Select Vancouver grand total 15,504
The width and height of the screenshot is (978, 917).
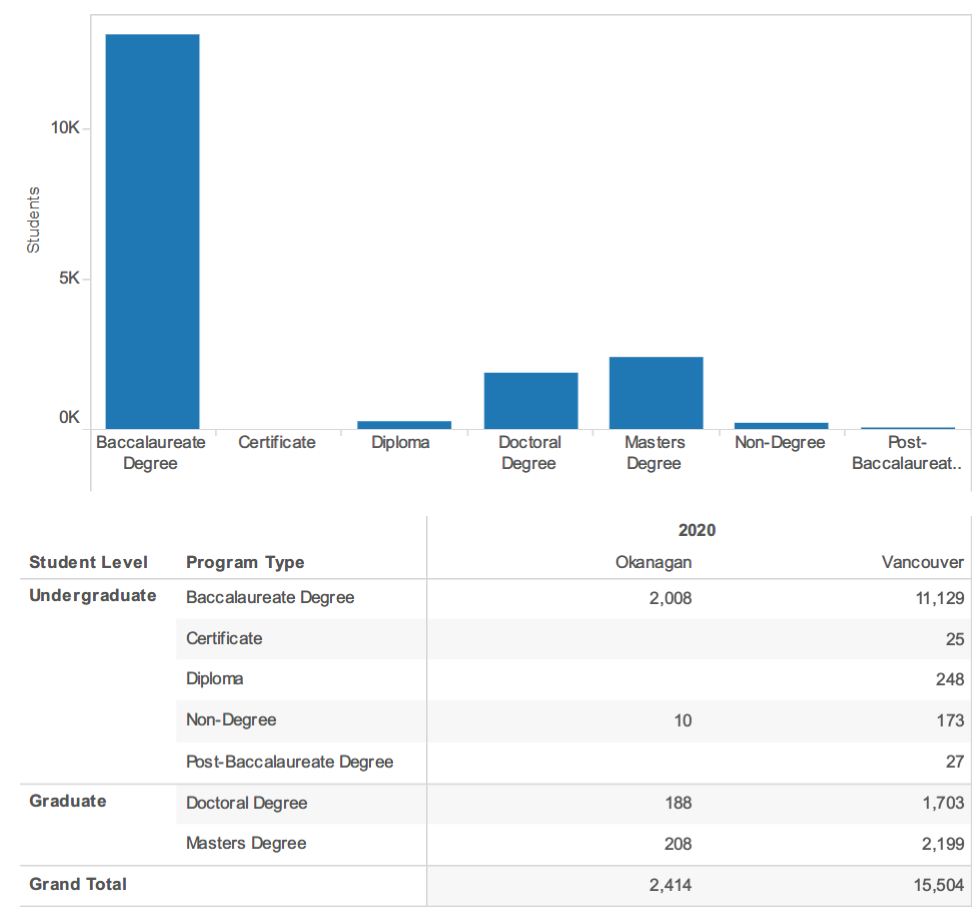click(939, 885)
